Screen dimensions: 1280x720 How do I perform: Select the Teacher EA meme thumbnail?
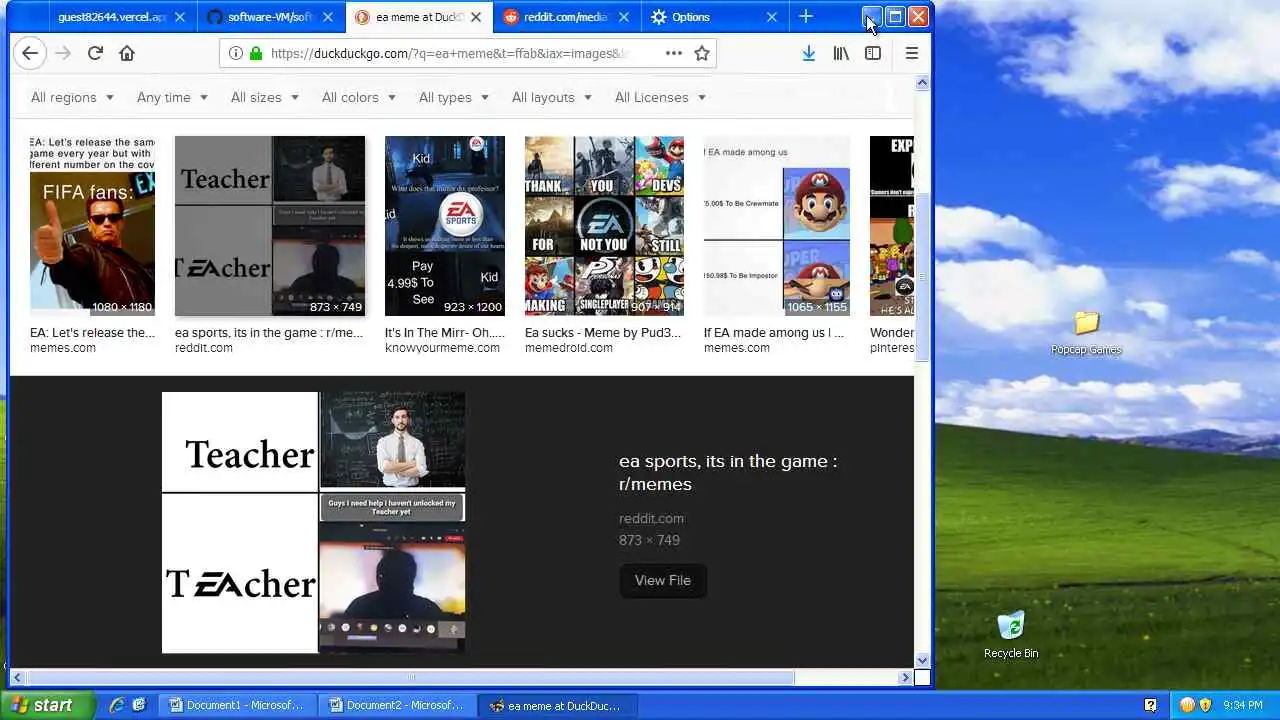click(x=270, y=226)
